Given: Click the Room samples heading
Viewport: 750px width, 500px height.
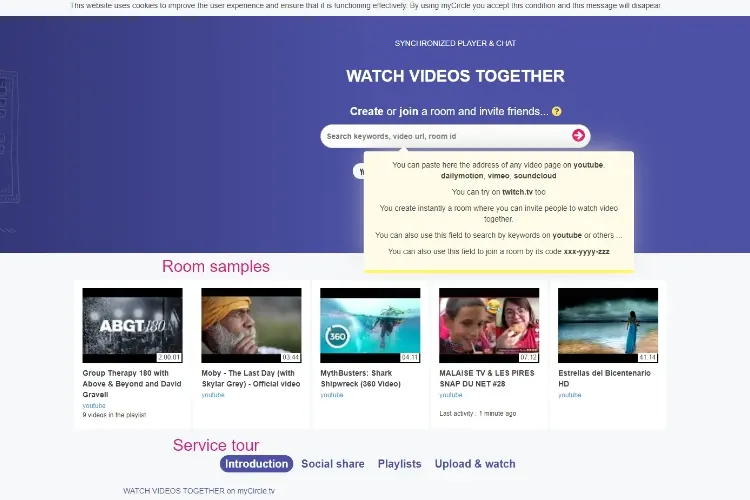Looking at the screenshot, I should 216,266.
